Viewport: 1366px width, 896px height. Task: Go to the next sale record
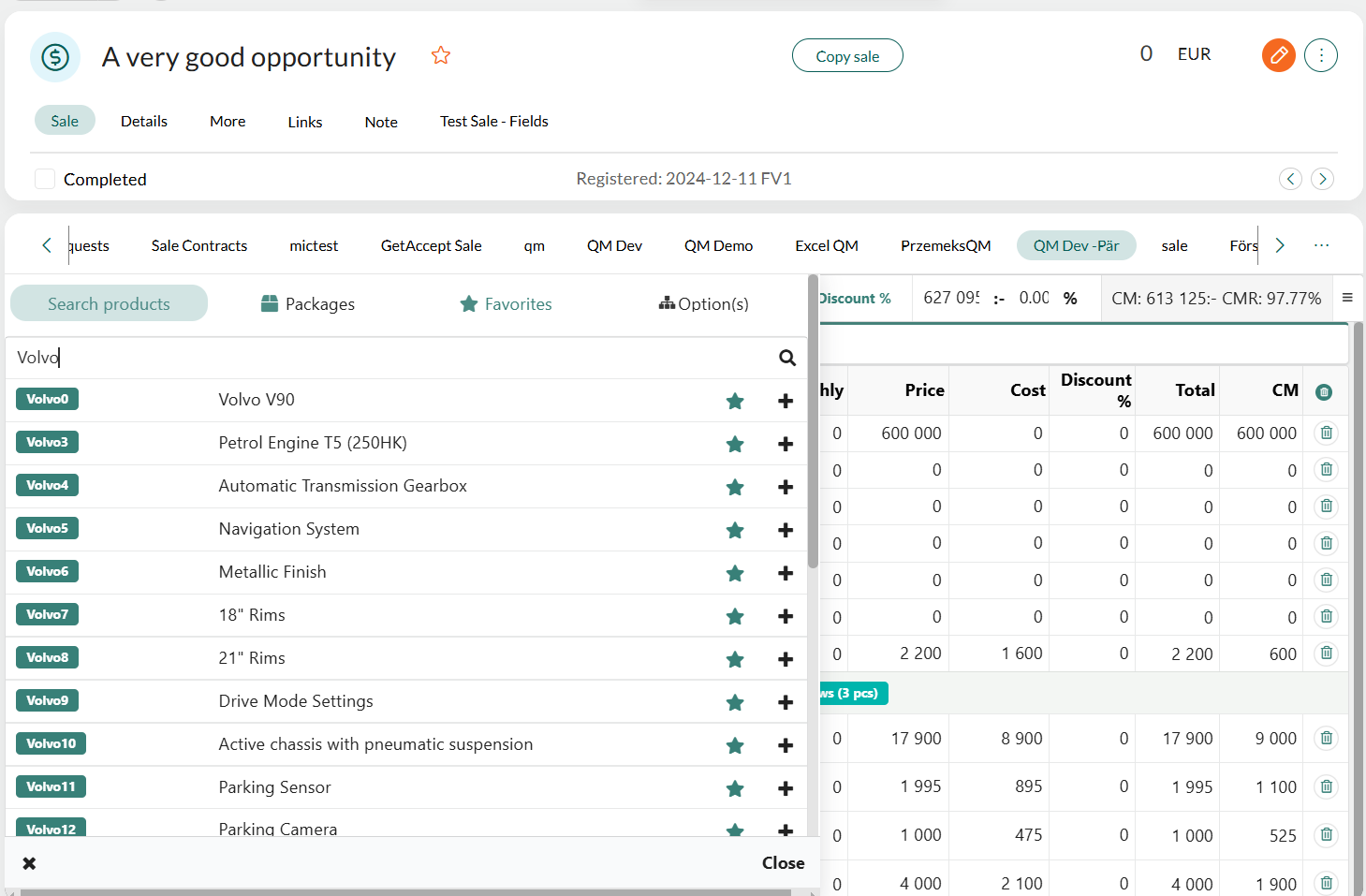pos(1322,179)
